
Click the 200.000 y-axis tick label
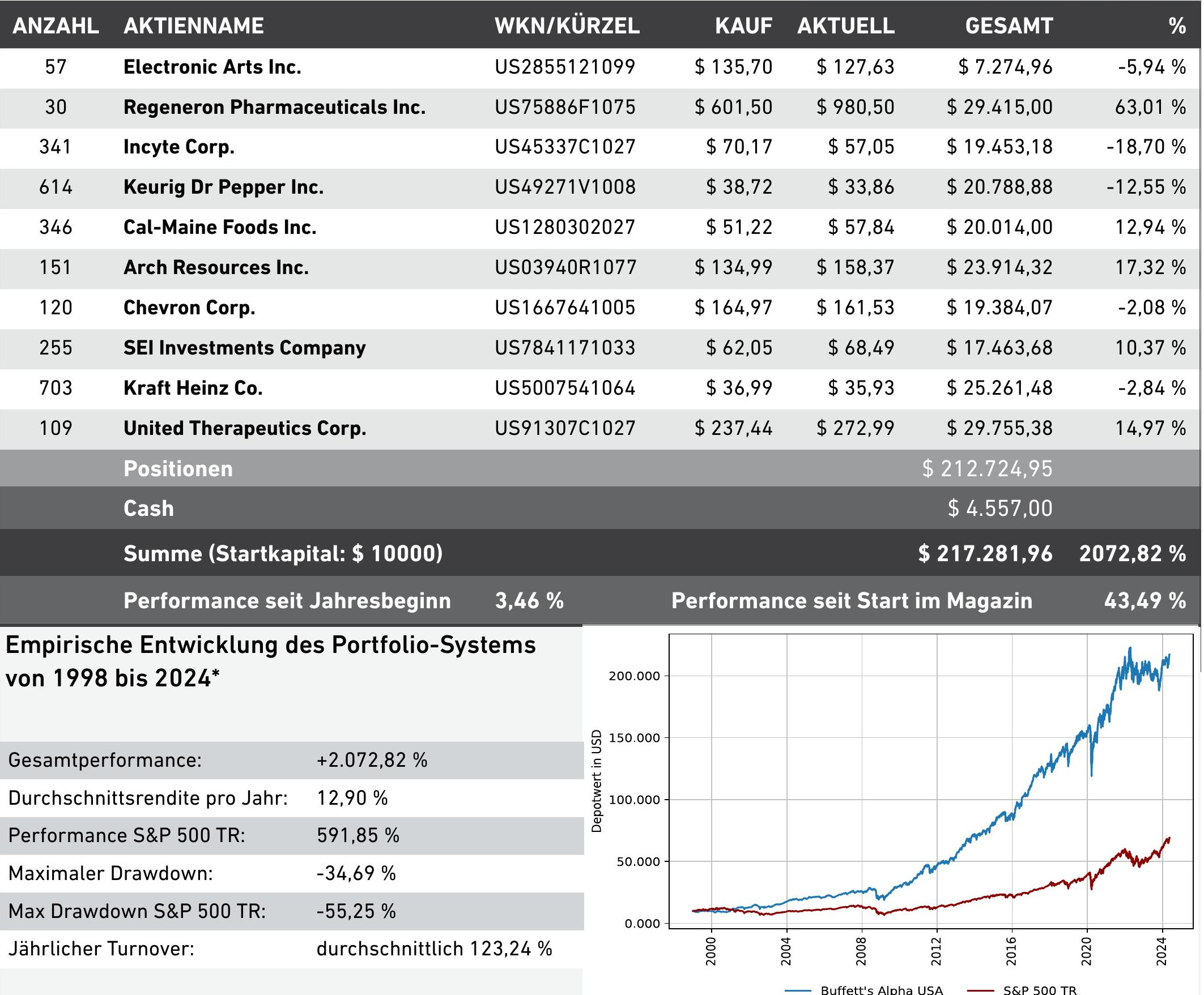[635, 676]
